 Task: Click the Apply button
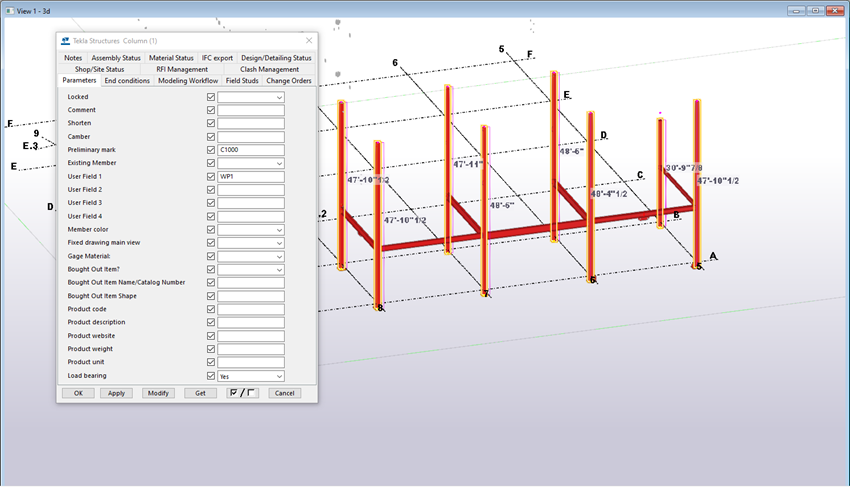click(x=116, y=393)
